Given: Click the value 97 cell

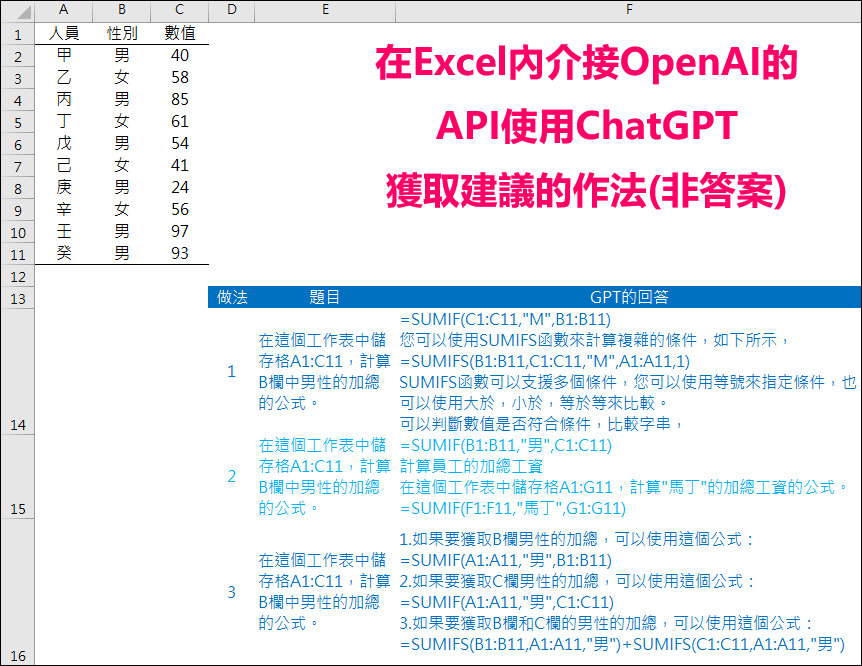Looking at the screenshot, I should (179, 232).
